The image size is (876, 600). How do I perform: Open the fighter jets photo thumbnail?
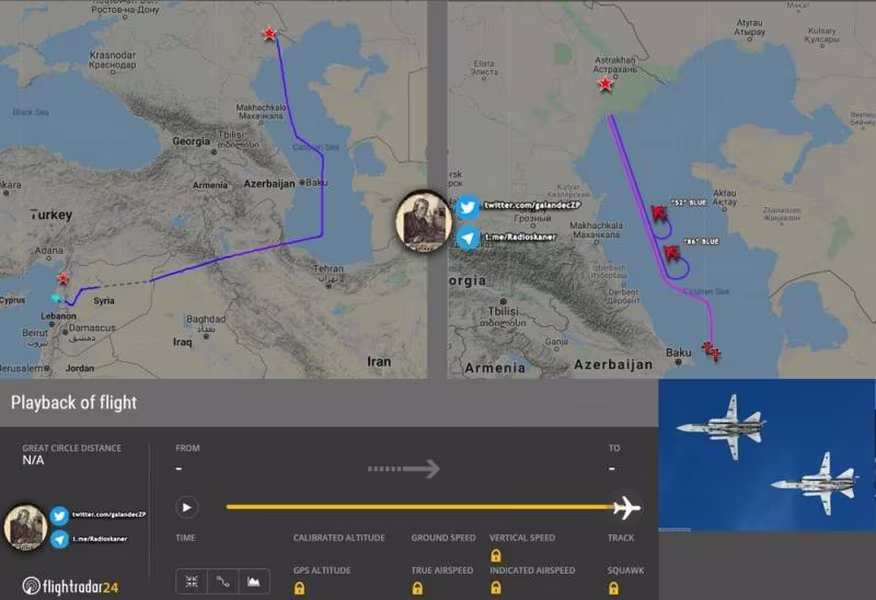tap(767, 455)
